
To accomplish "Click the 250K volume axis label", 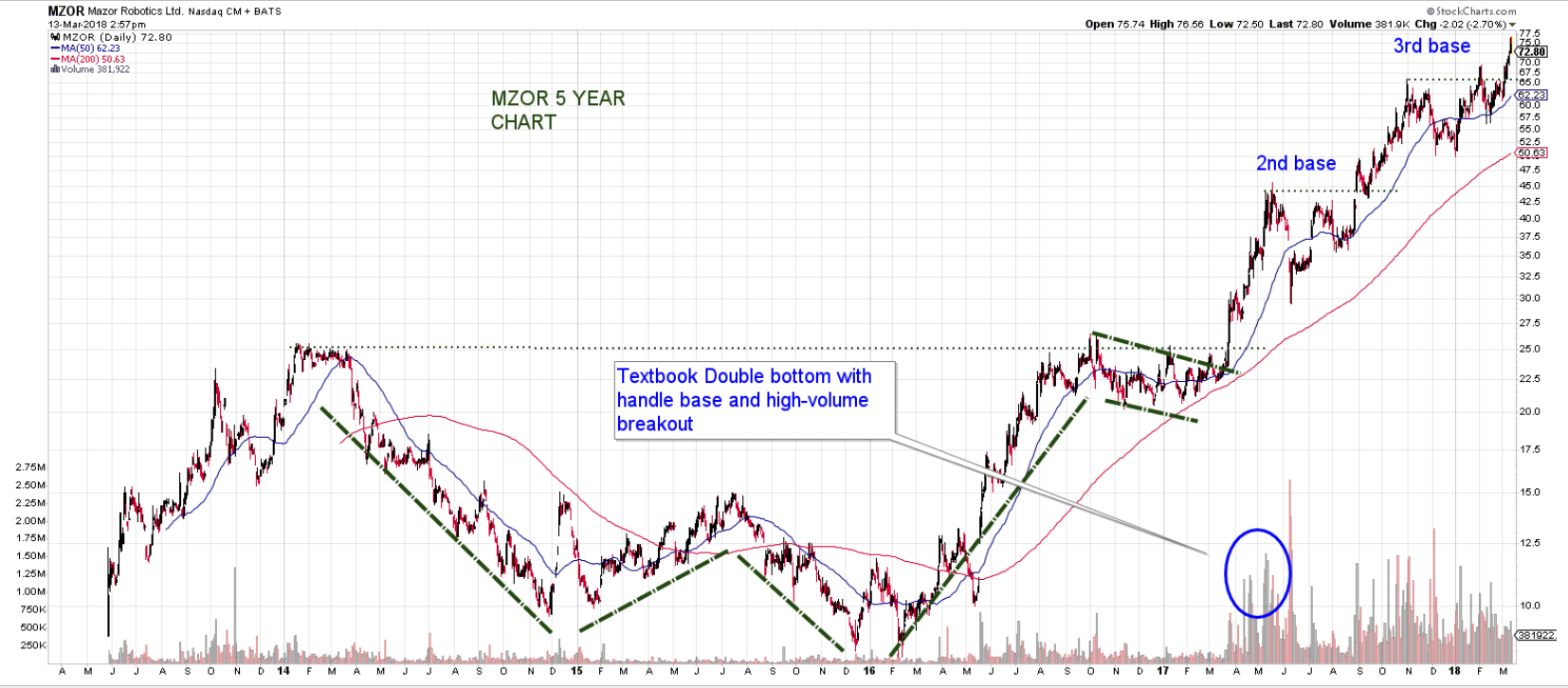I will (x=33, y=645).
